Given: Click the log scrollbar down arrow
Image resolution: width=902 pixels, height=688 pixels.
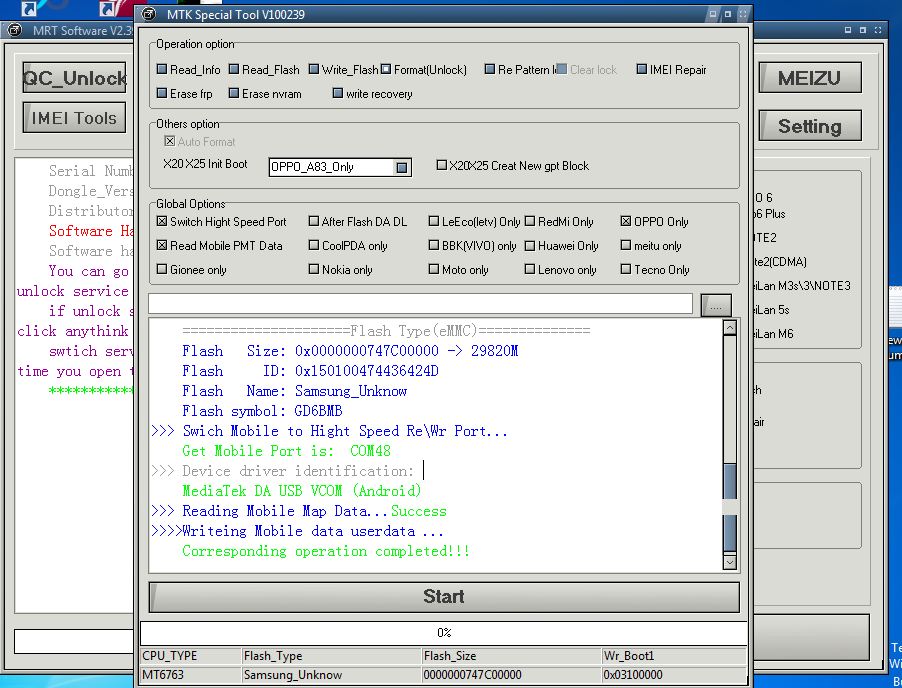Looking at the screenshot, I should [729, 562].
